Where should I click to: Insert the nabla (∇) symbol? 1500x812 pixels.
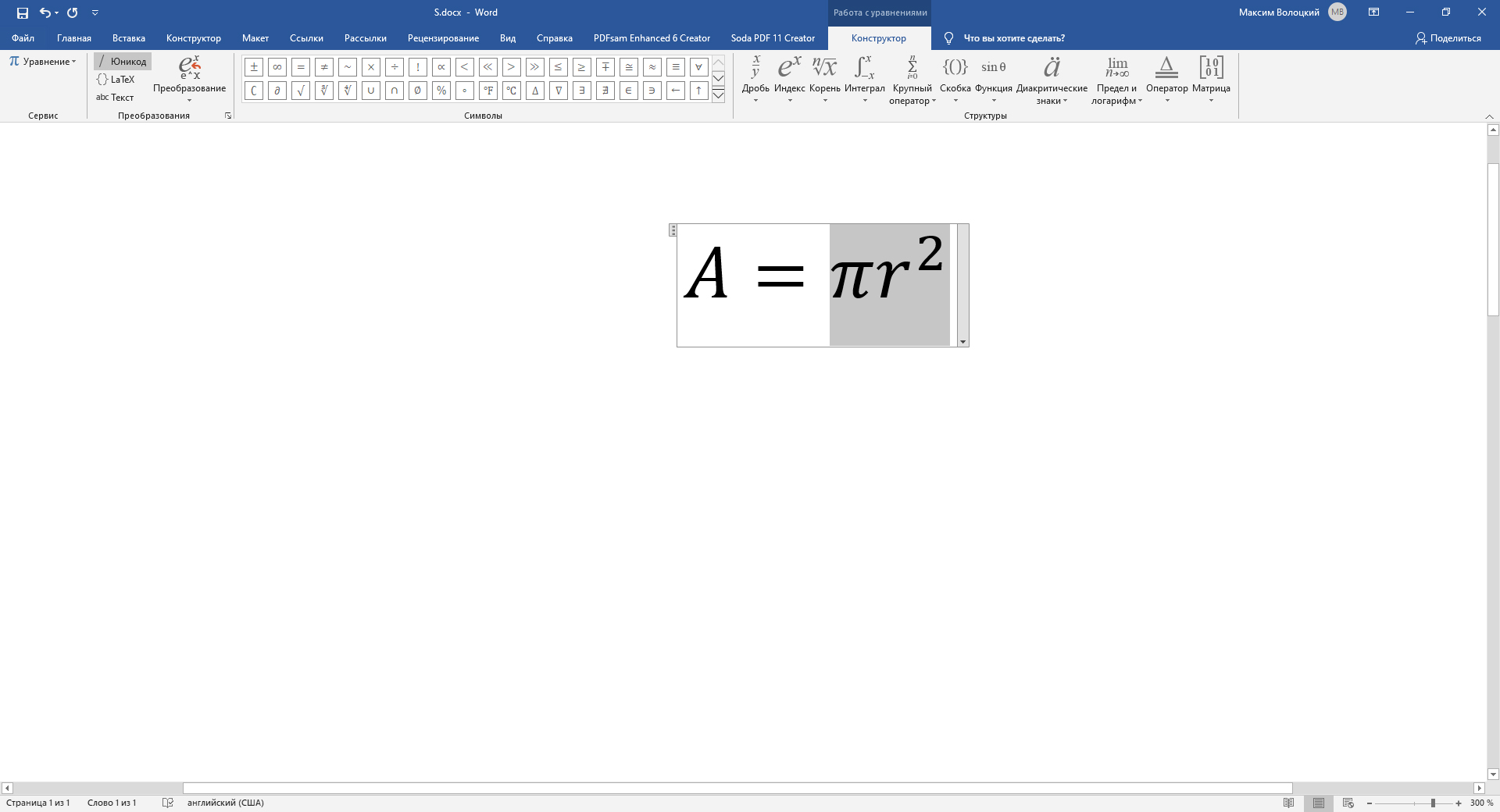click(x=559, y=91)
